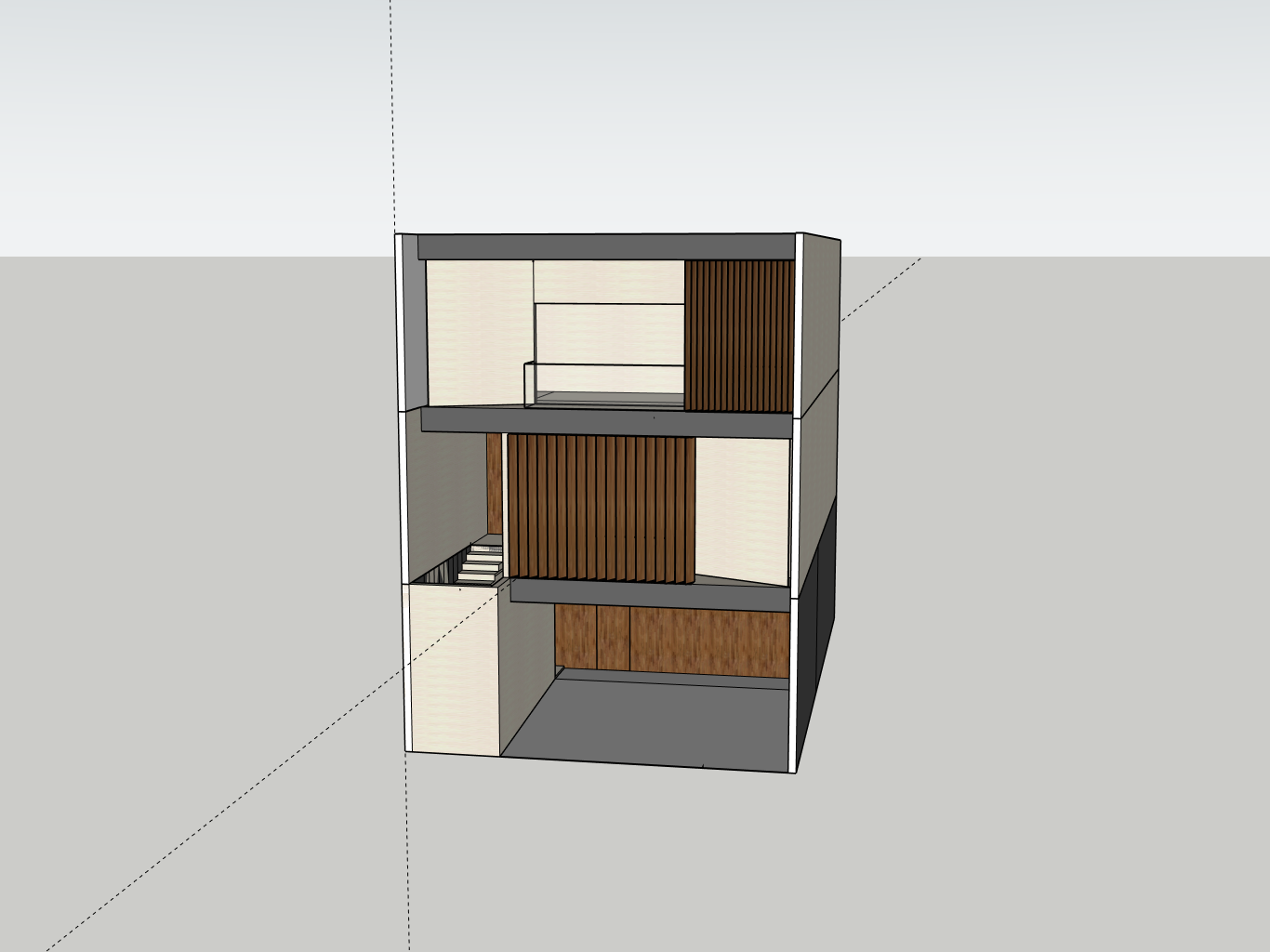Viewport: 1270px width, 952px height.
Task: Select the top-floor wooden slat screen
Action: point(739,336)
